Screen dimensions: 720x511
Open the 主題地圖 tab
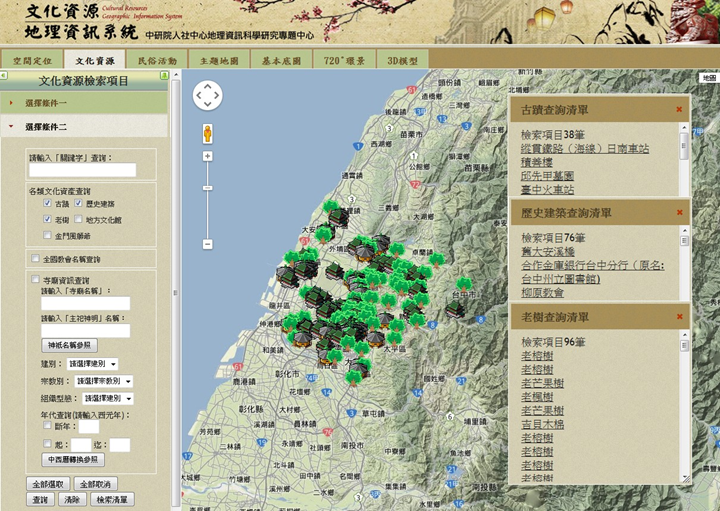pos(219,61)
